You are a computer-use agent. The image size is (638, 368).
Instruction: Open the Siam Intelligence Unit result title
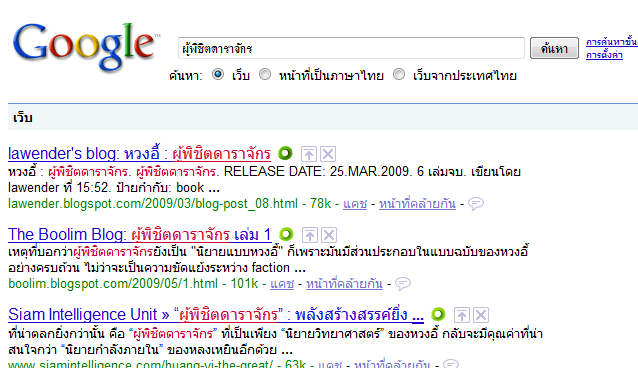tap(216, 315)
